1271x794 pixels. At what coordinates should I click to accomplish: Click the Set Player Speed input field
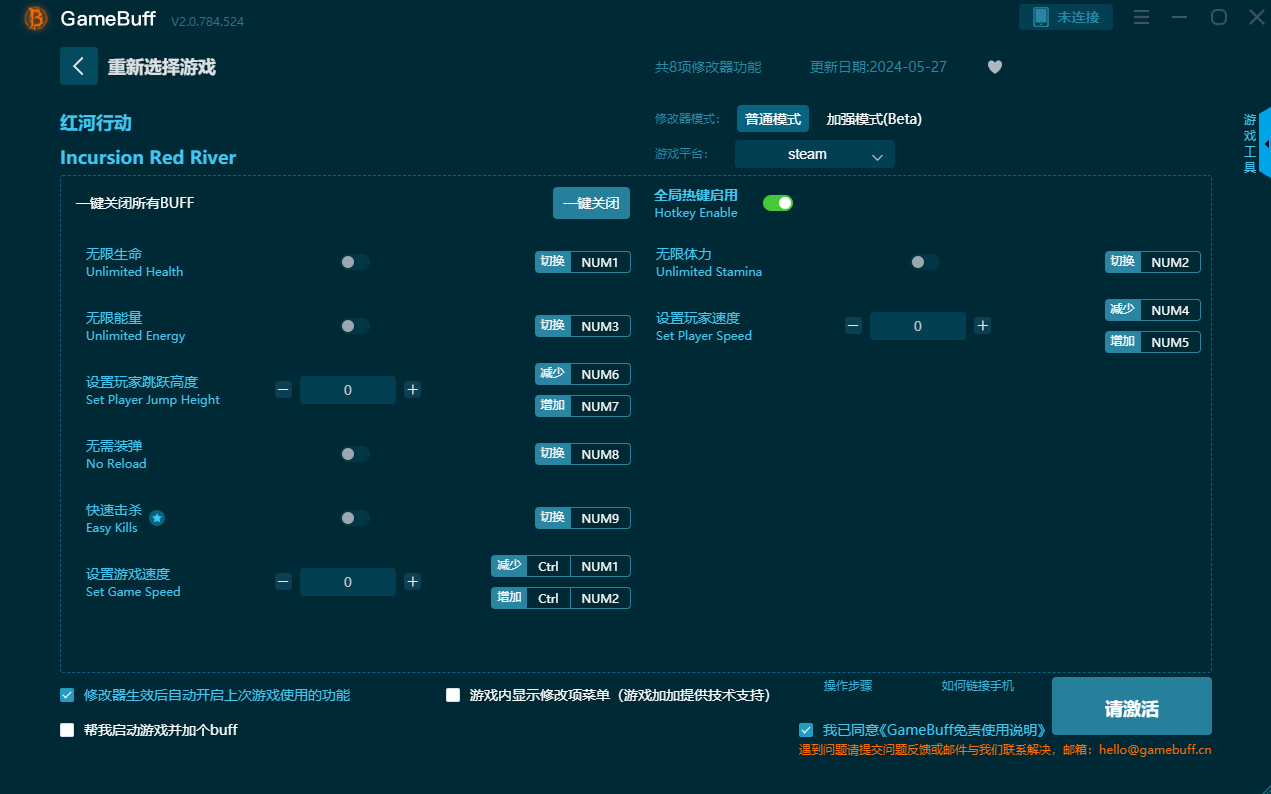918,326
